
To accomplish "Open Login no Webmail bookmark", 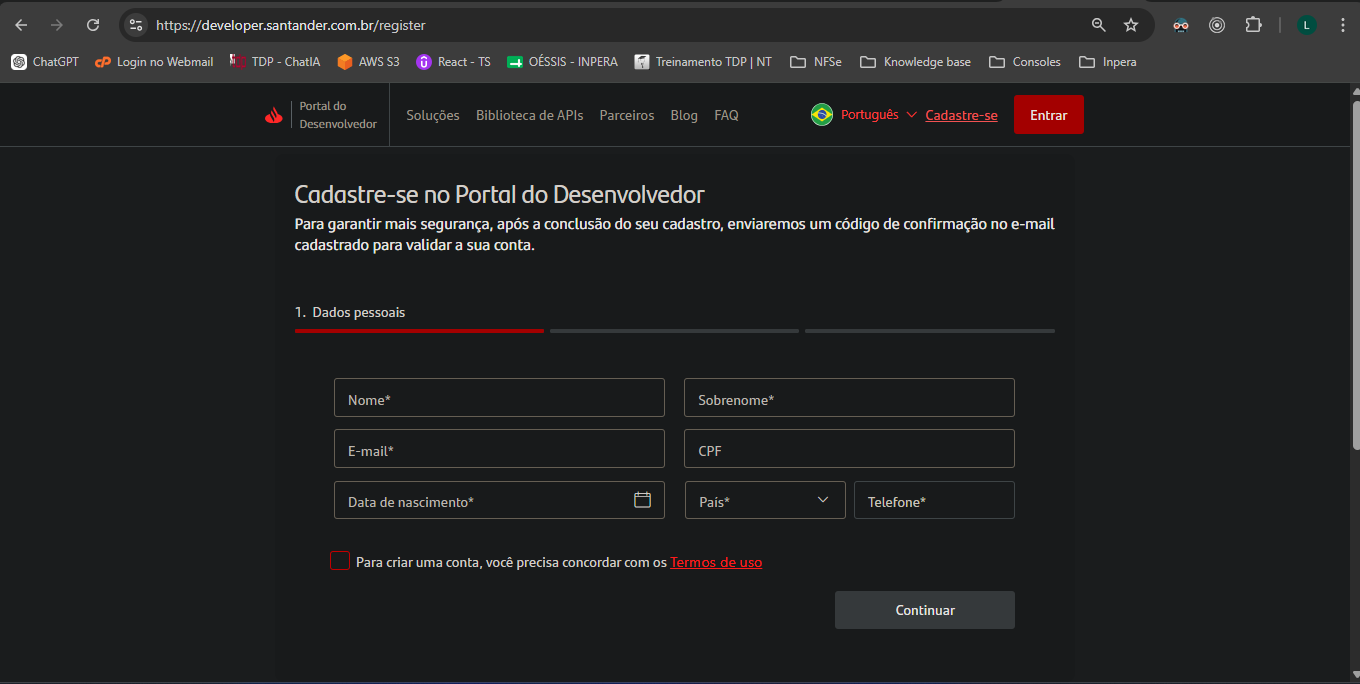I will [x=154, y=62].
